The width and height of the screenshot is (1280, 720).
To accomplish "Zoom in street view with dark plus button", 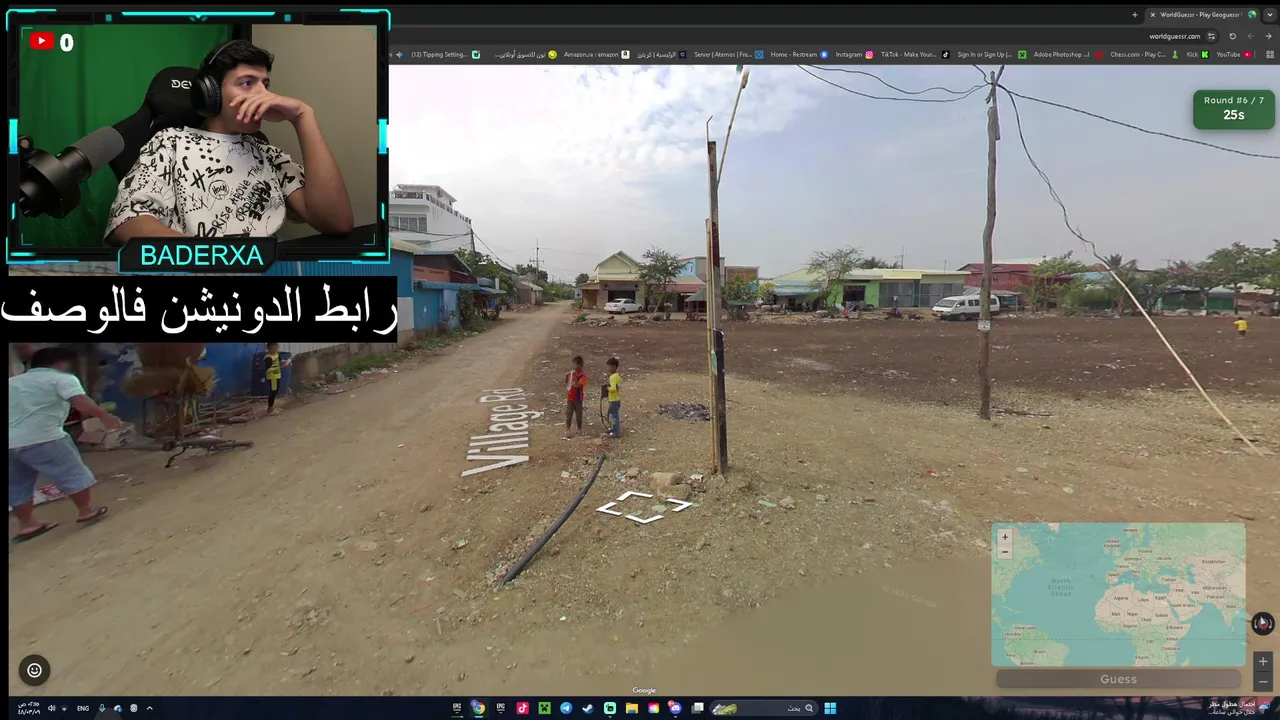I will tap(1263, 661).
